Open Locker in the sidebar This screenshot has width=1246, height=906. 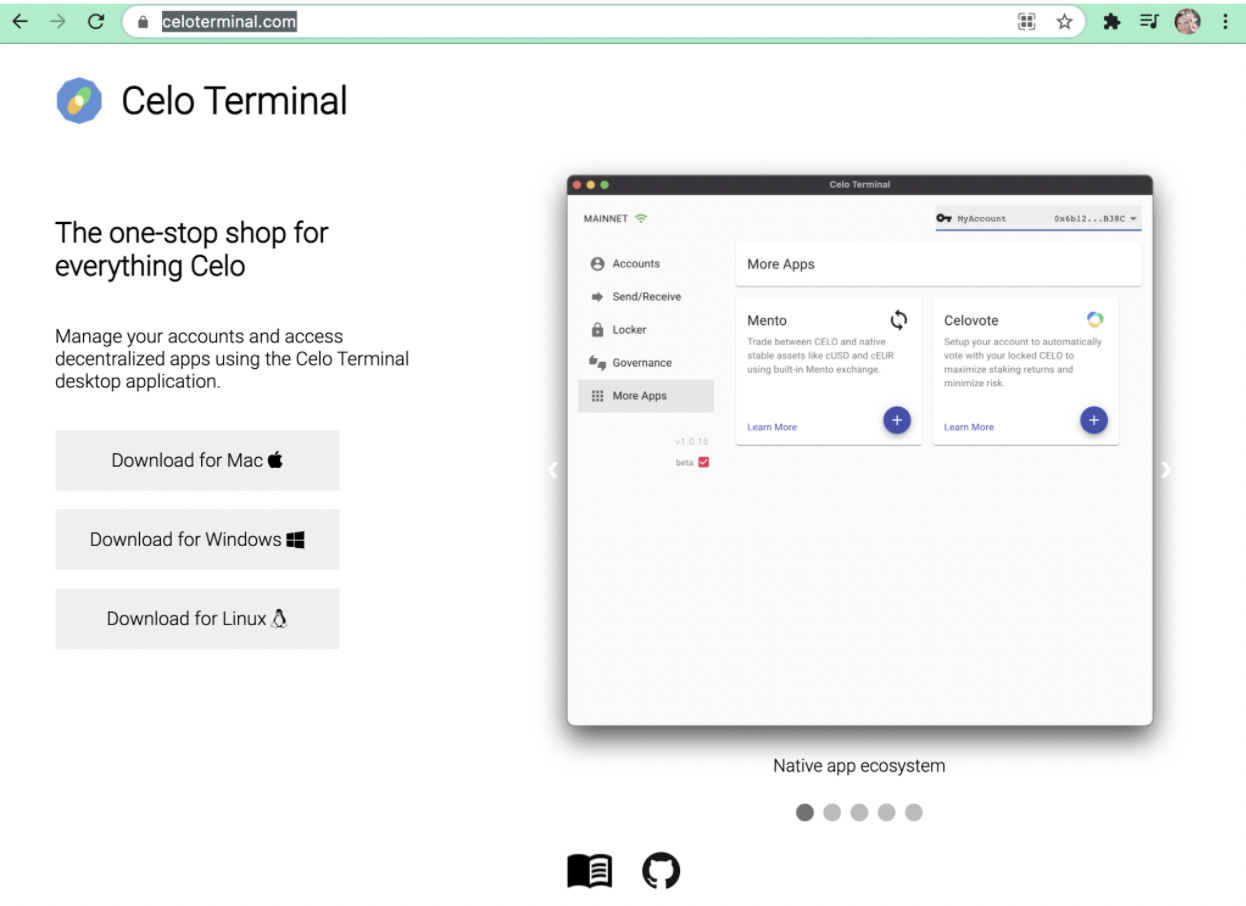[x=646, y=330]
